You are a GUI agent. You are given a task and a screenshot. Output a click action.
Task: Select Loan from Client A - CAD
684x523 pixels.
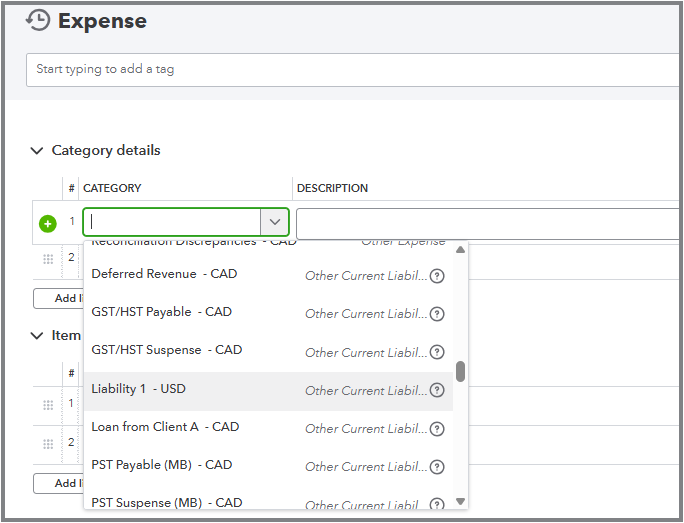[x=165, y=427]
